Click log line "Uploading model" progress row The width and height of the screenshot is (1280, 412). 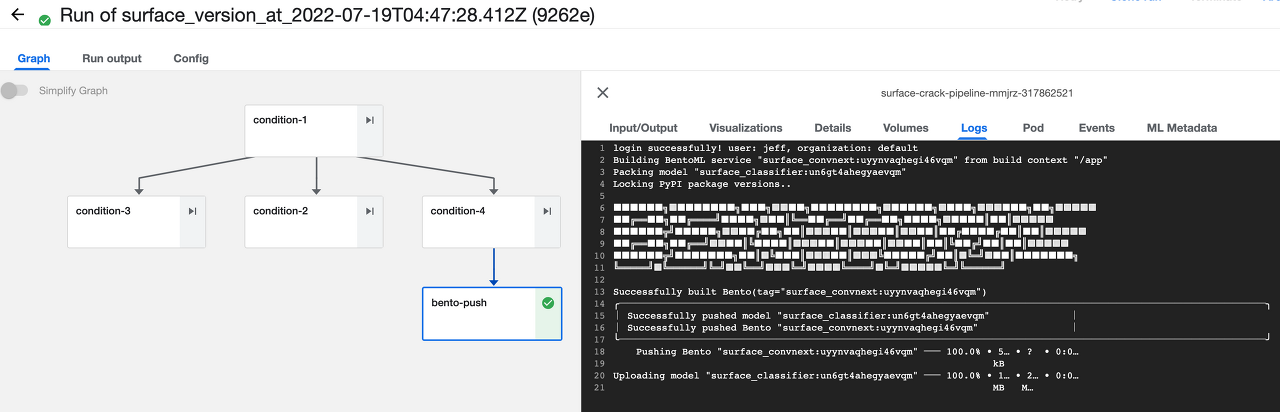846,376
